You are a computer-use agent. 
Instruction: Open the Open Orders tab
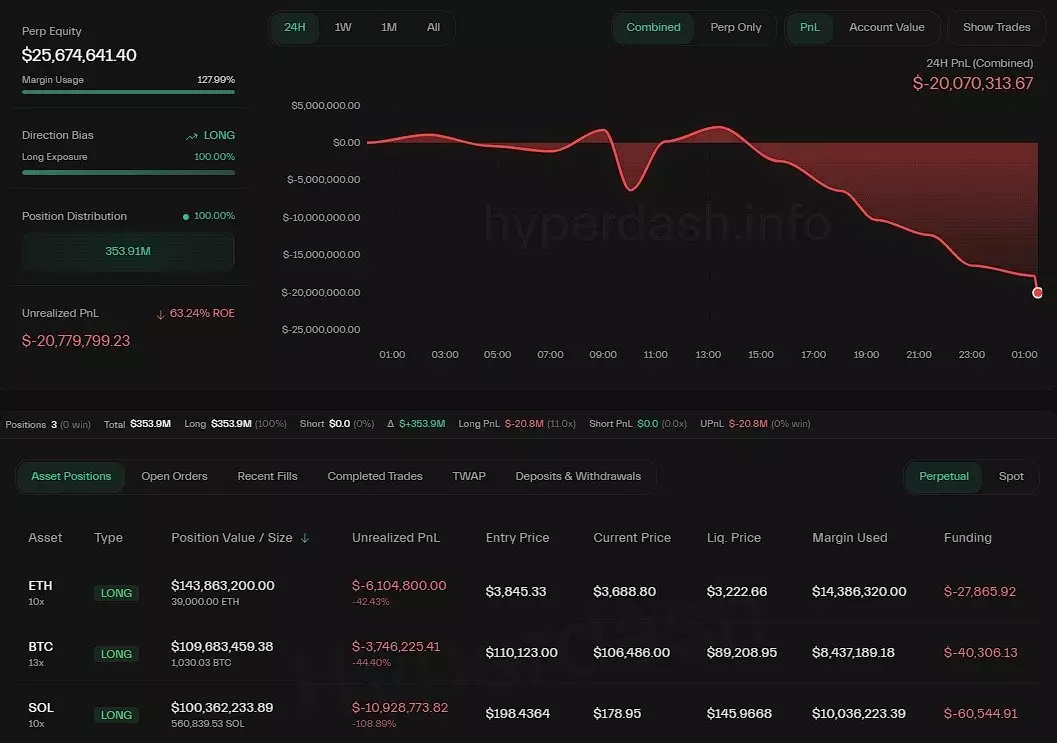[x=174, y=476]
